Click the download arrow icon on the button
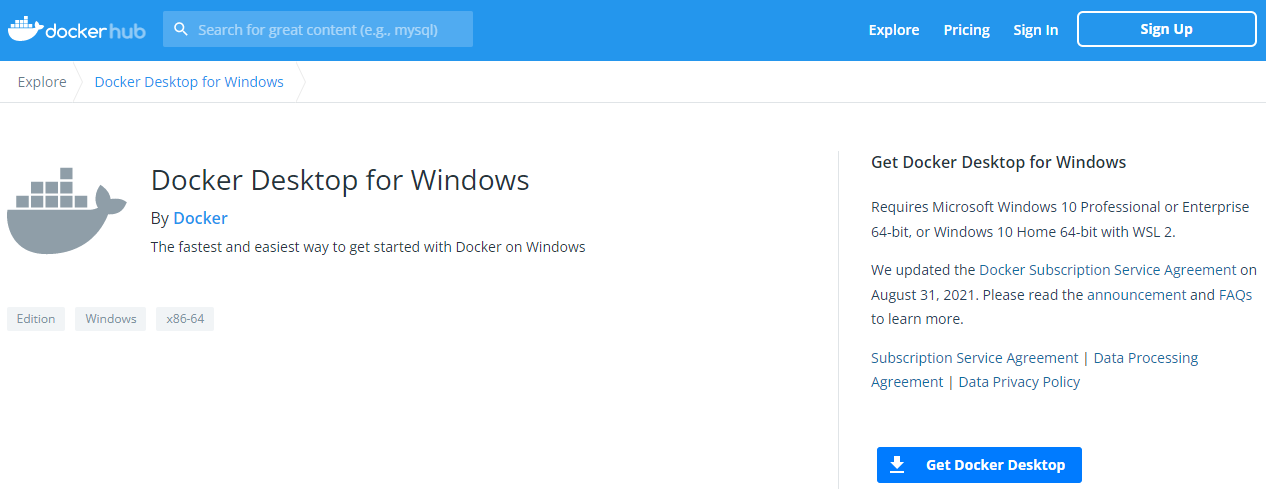This screenshot has height=502, width=1266. [897, 464]
